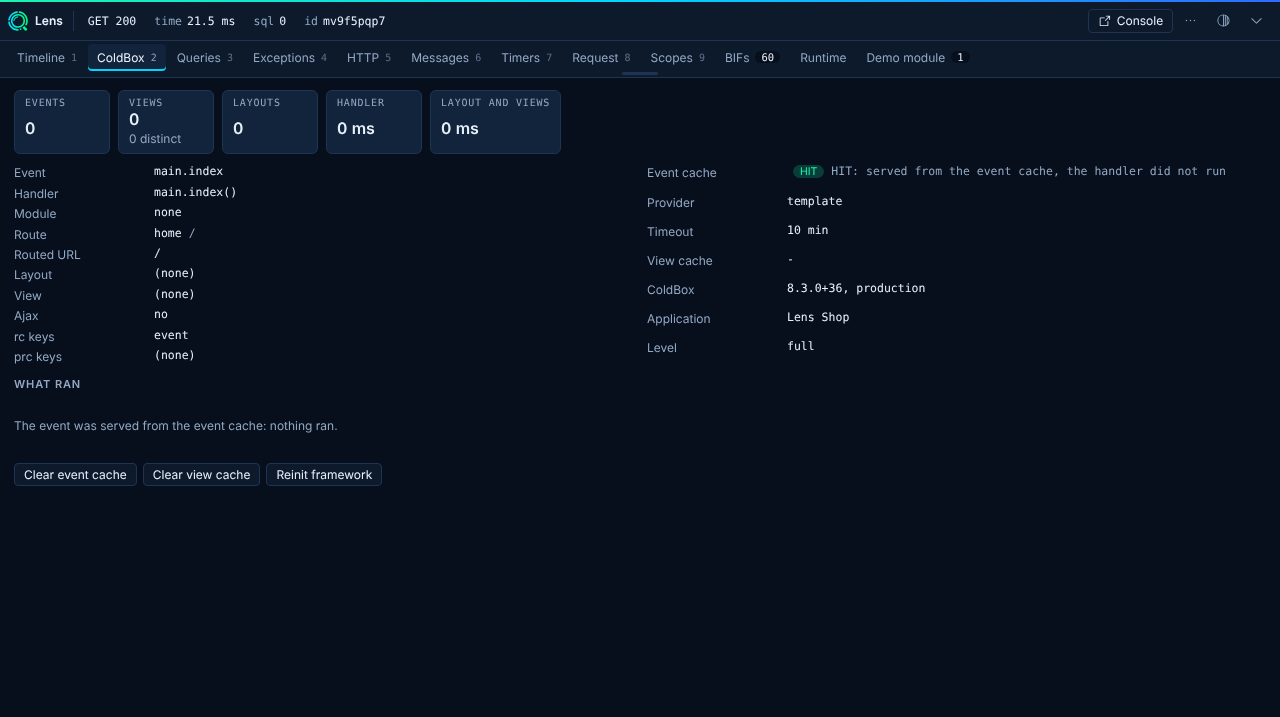Open the Queries tab

[x=205, y=58]
